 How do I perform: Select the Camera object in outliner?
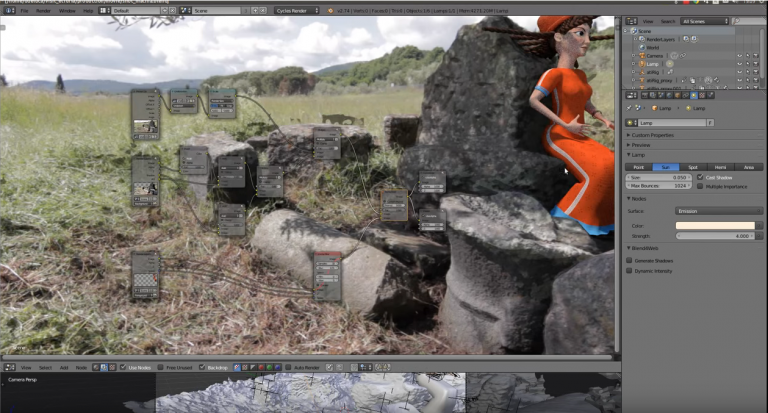(651, 55)
